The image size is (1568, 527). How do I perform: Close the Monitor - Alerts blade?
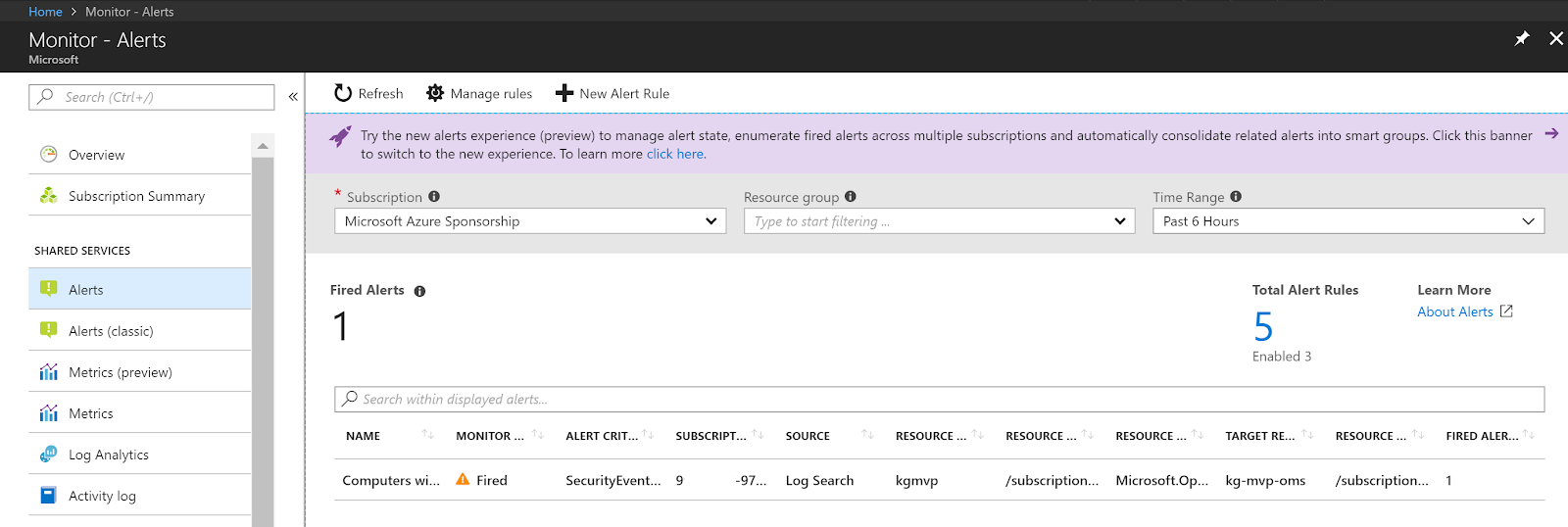point(1556,38)
